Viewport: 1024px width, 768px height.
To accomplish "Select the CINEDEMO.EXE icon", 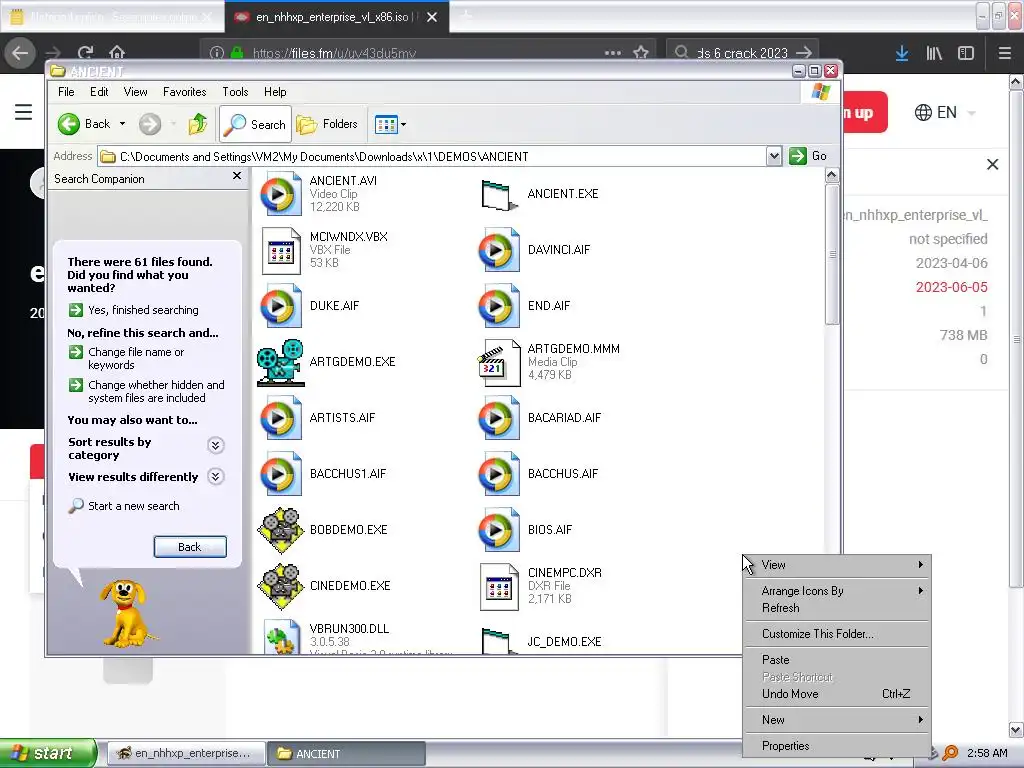I will coord(281,586).
